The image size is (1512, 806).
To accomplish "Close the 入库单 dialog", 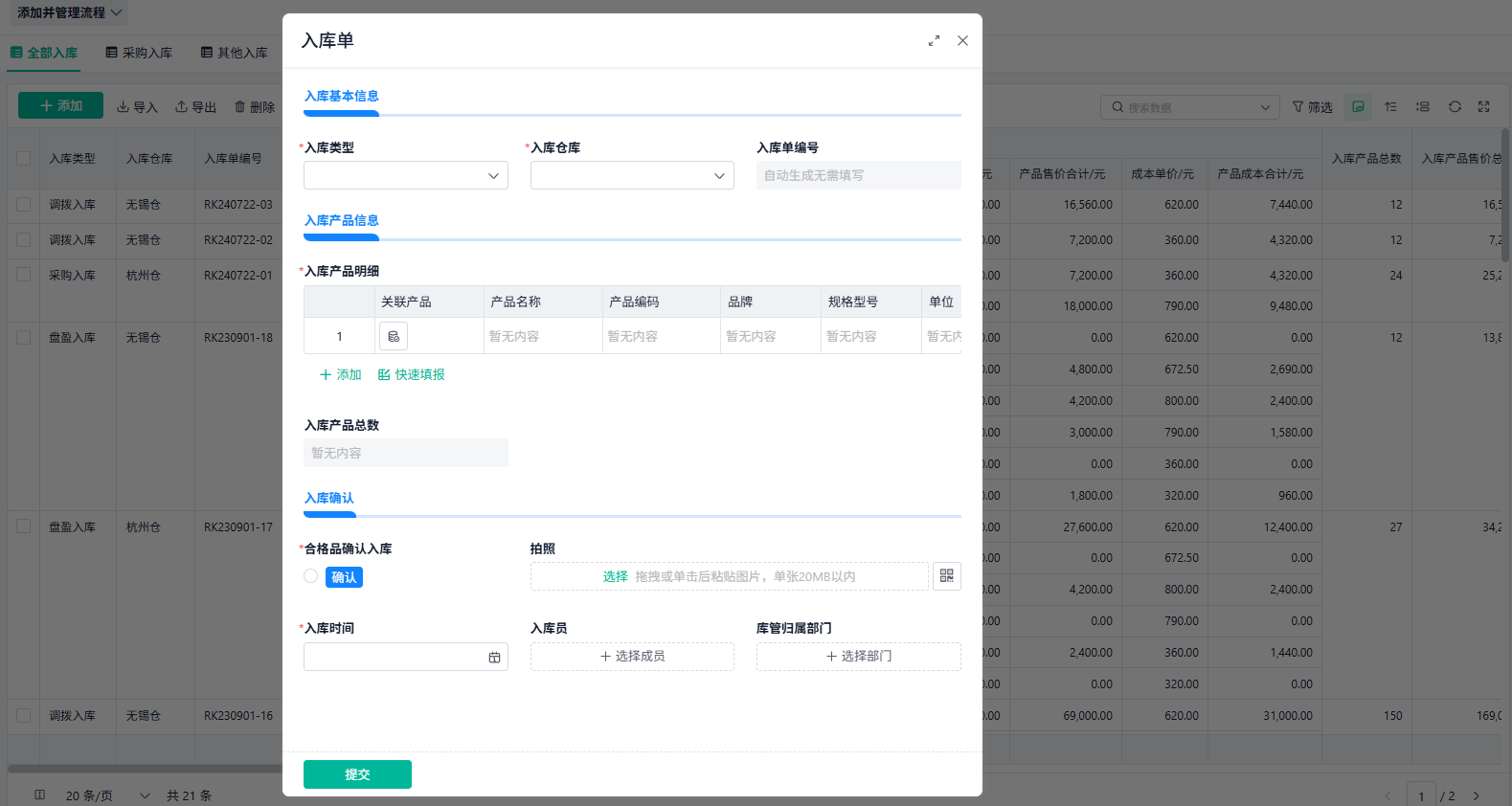I will tap(962, 40).
